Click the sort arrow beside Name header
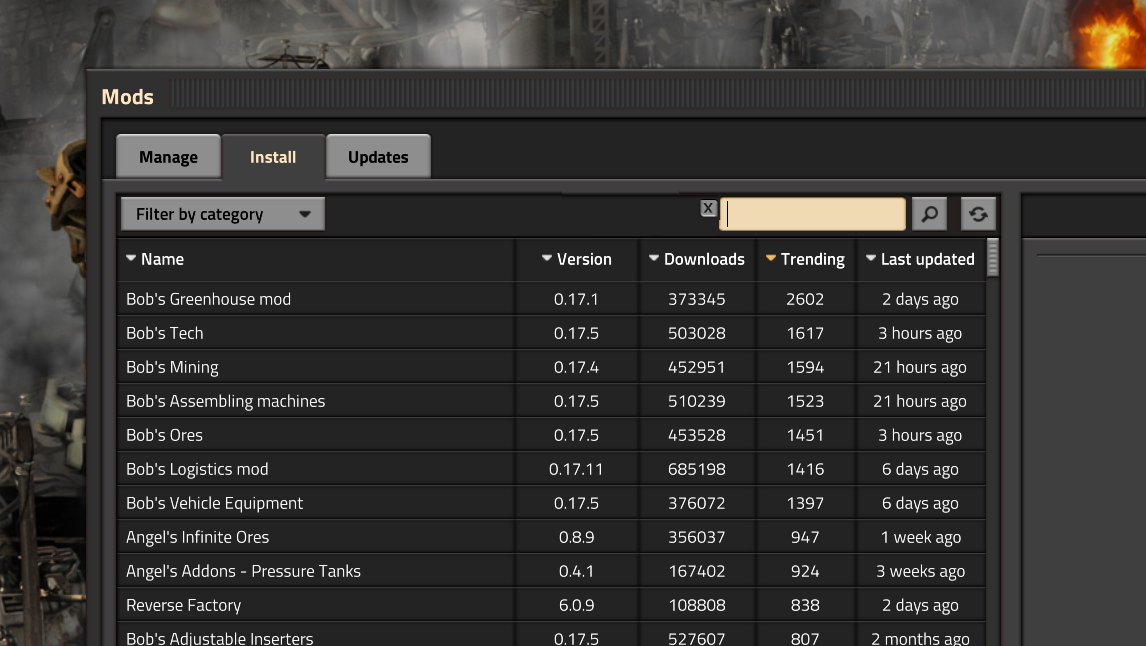The height and width of the screenshot is (646, 1146). (x=131, y=259)
